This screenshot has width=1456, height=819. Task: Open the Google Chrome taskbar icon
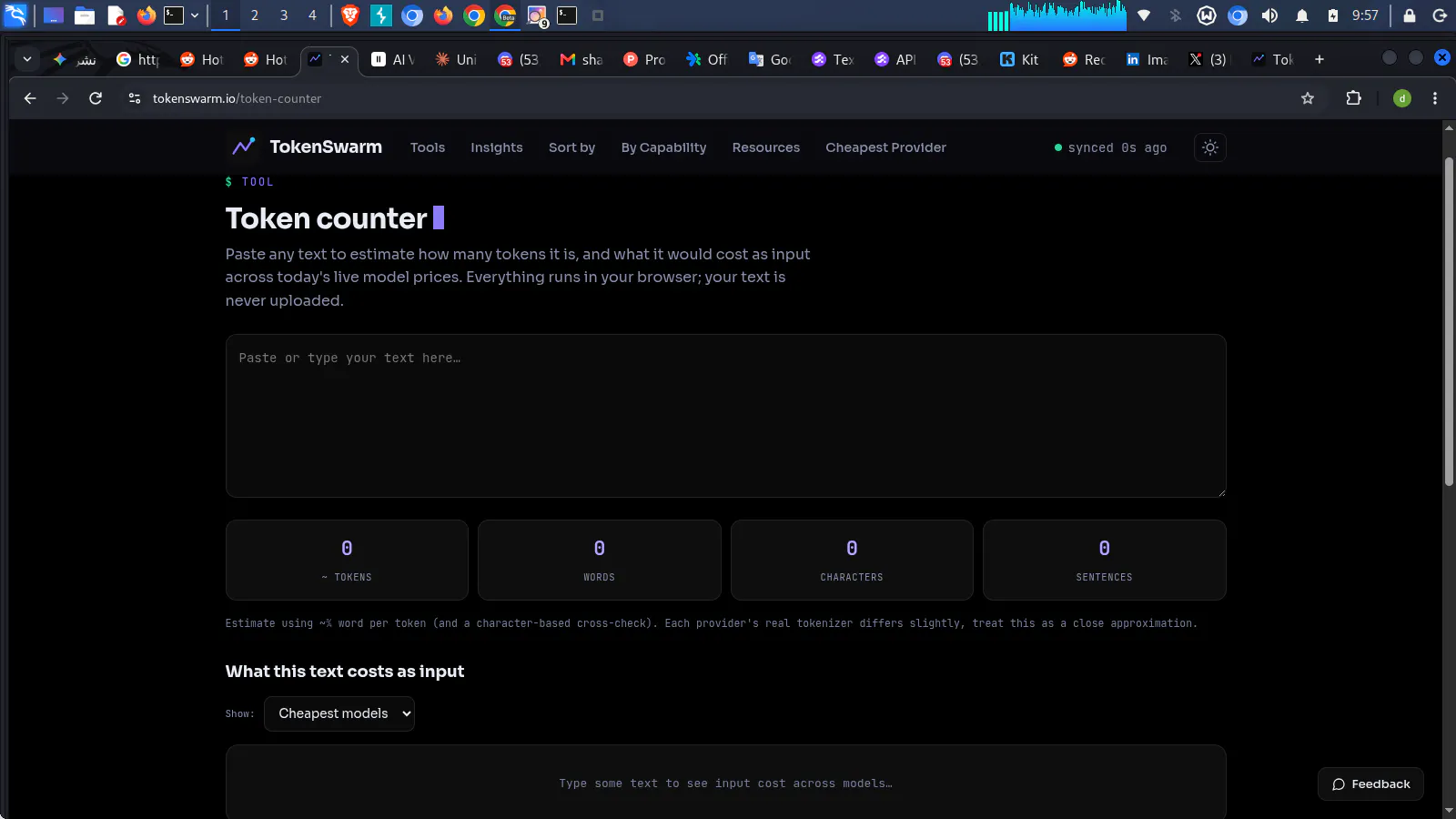[x=474, y=15]
